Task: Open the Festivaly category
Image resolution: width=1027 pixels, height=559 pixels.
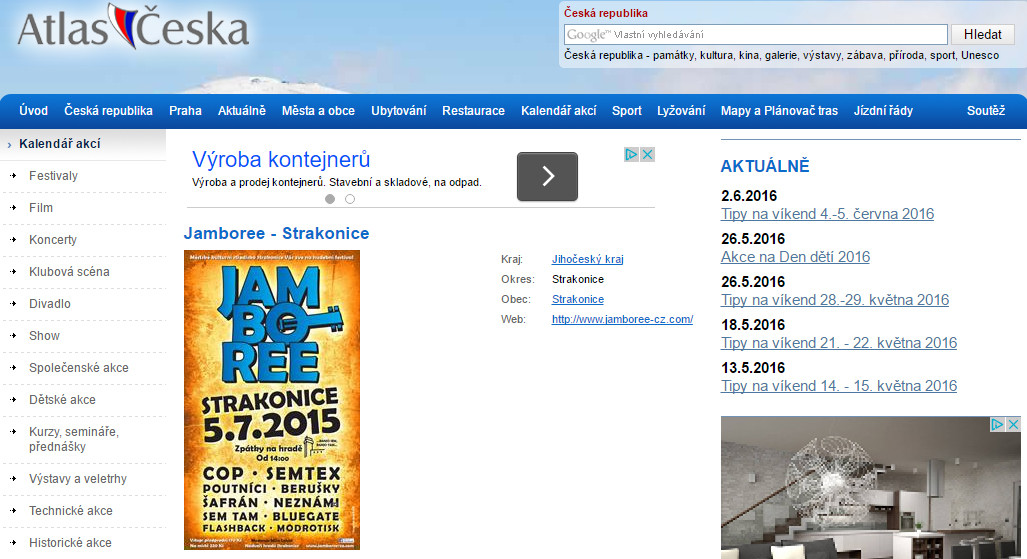Action: click(53, 176)
